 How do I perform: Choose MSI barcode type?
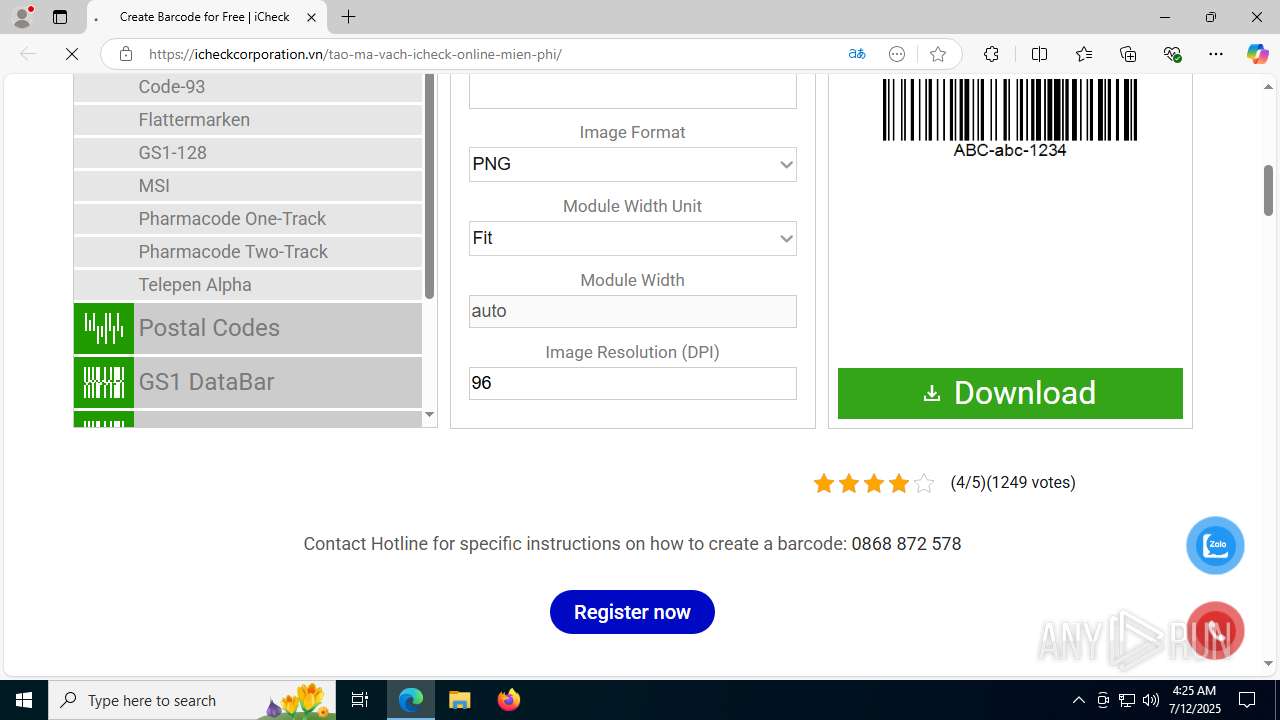click(x=248, y=186)
